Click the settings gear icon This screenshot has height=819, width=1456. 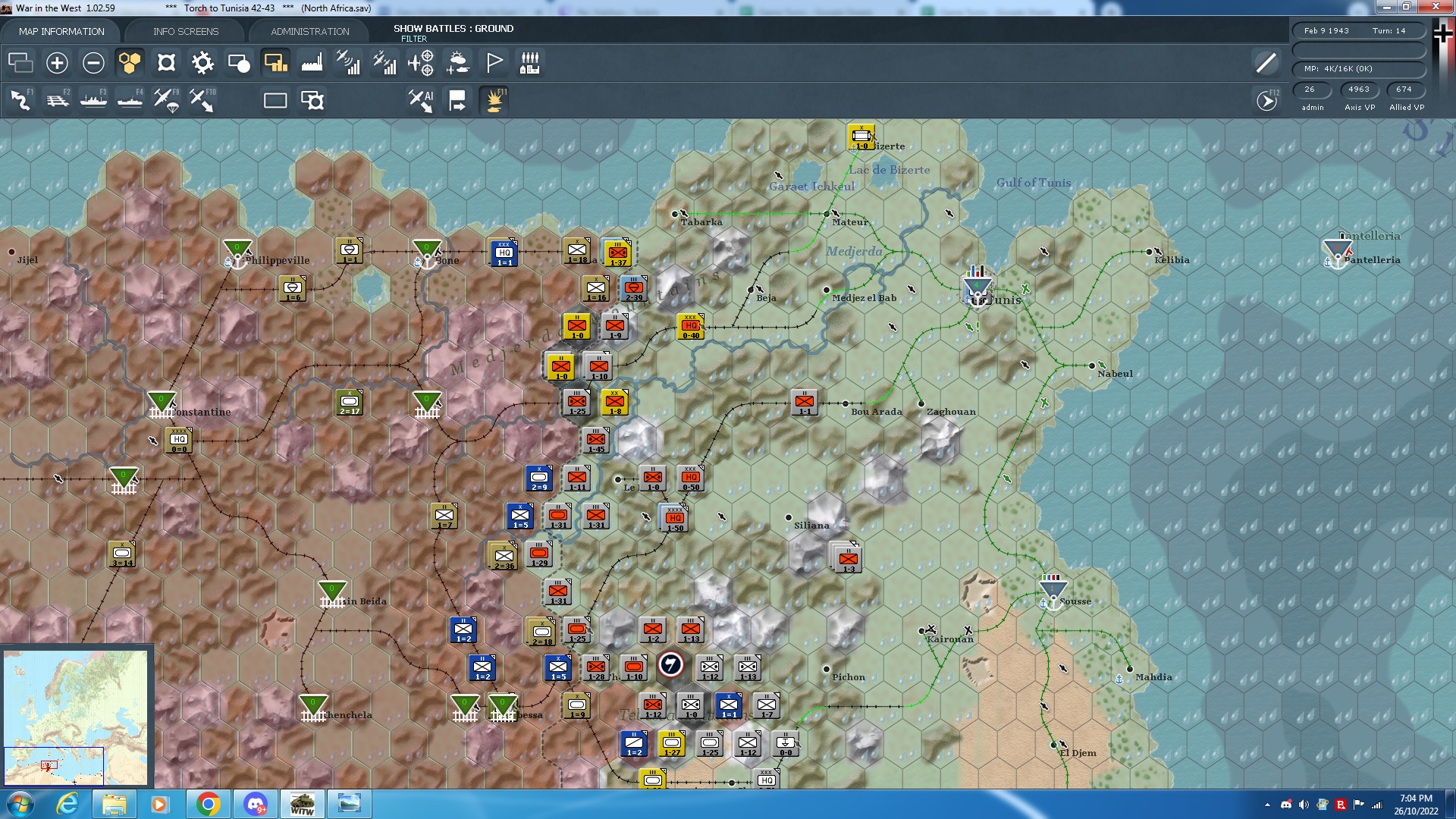coord(202,63)
